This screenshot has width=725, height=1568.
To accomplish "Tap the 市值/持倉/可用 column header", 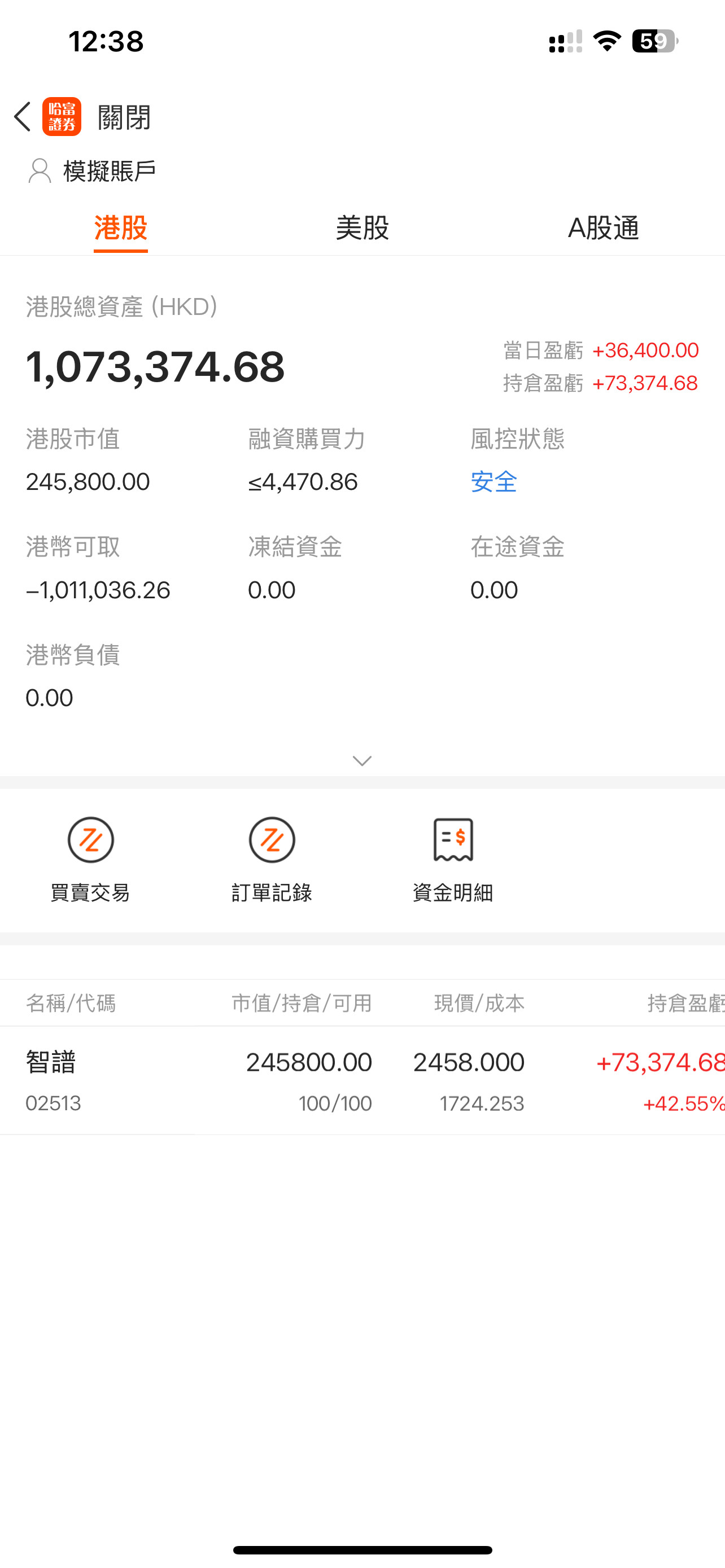I will pos(302,1003).
